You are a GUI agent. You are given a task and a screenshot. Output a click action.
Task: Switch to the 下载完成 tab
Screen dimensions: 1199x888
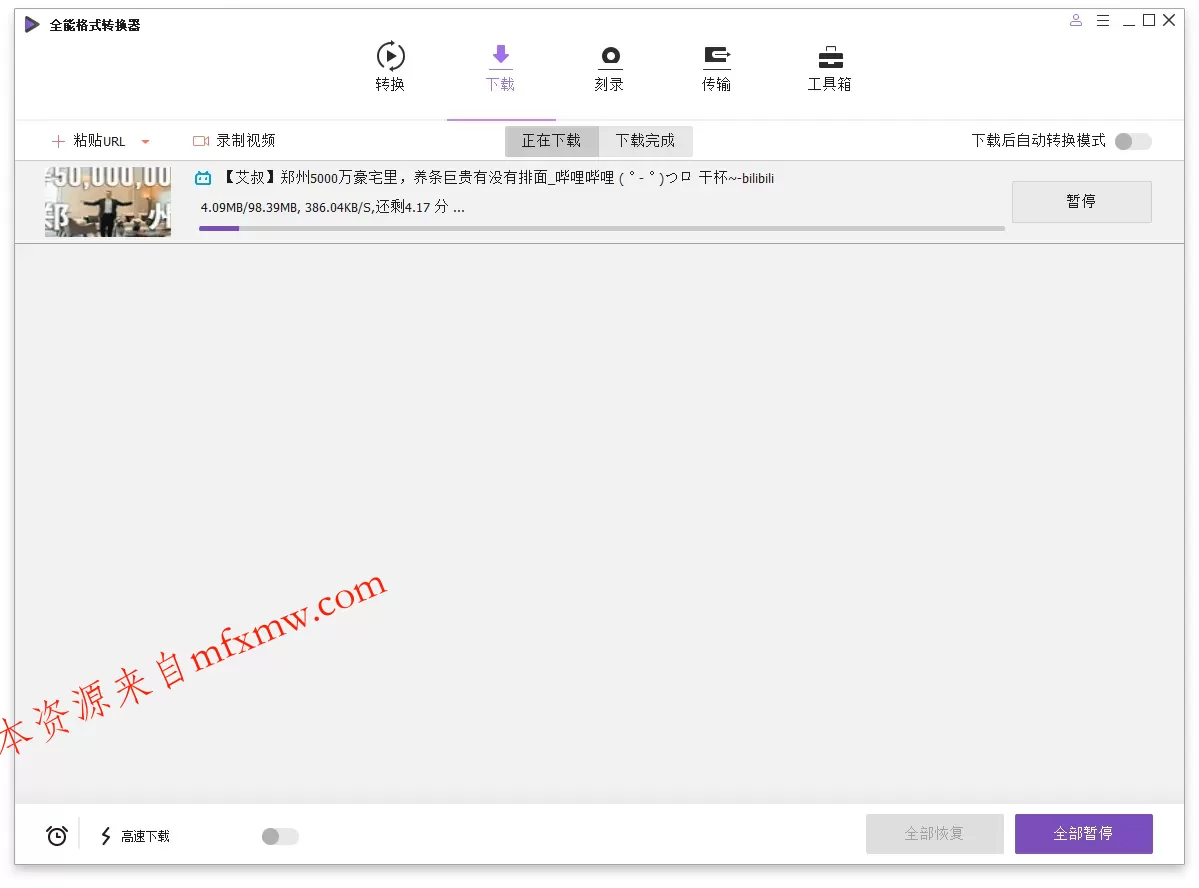pyautogui.click(x=645, y=141)
